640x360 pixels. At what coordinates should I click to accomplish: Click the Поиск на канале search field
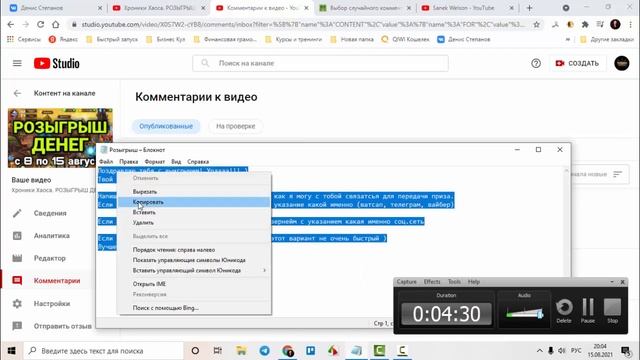tap(320, 63)
